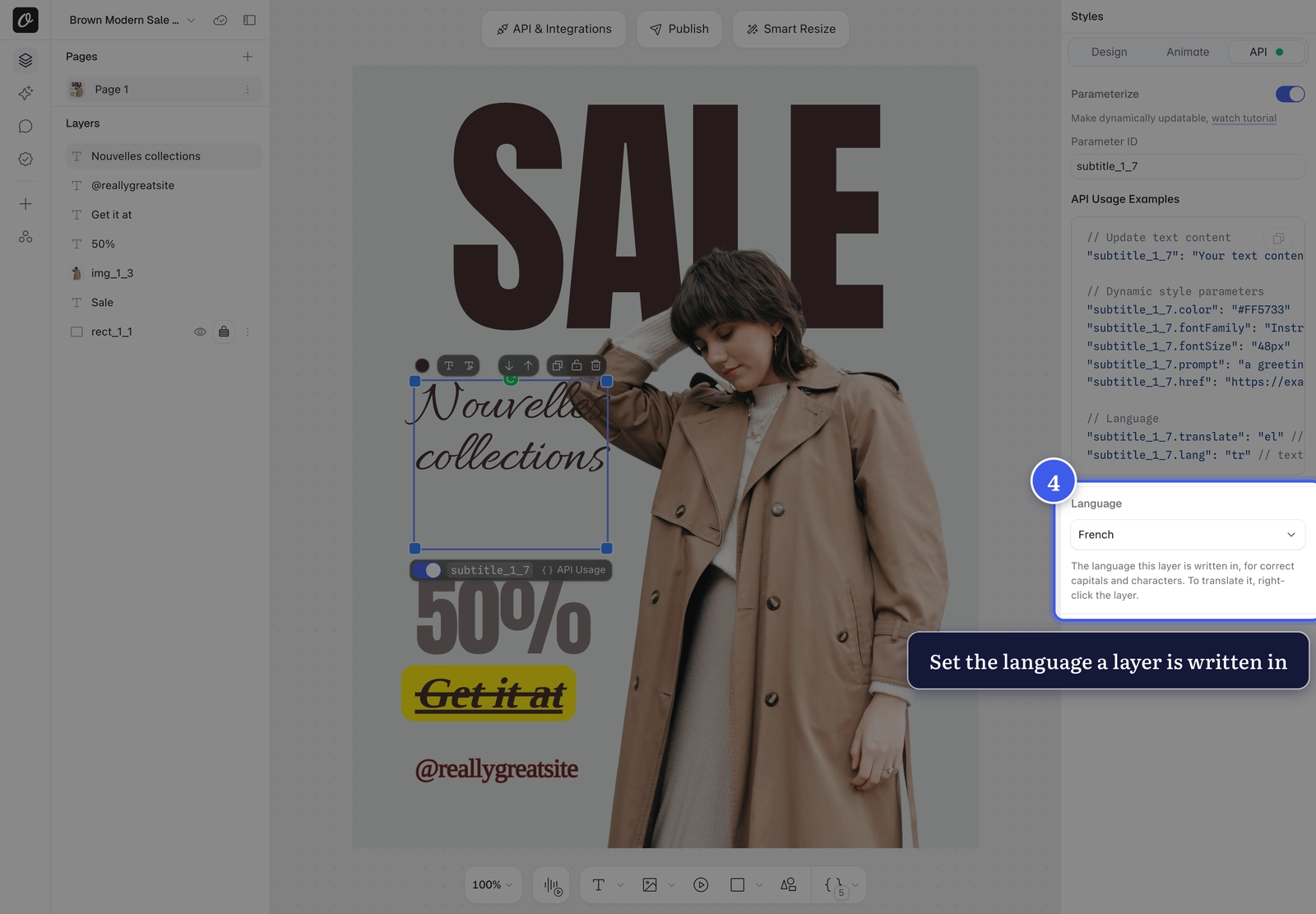1316x914 pixels.
Task: Select the shapes tool in bottom toolbar
Action: [787, 885]
